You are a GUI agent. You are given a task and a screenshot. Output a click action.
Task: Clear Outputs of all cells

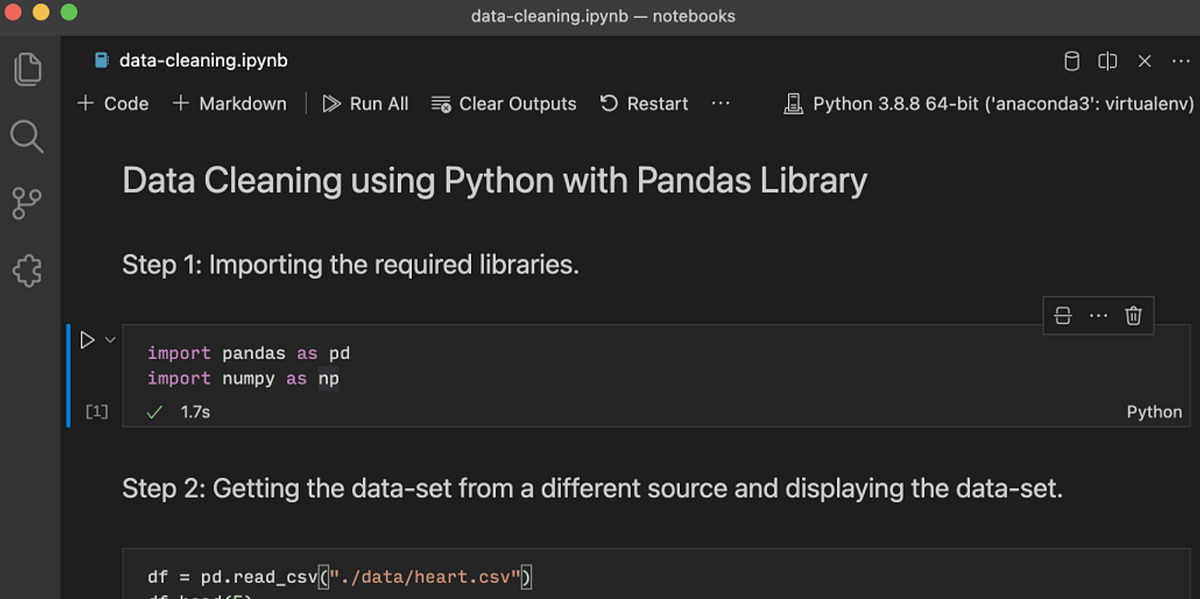click(x=504, y=103)
